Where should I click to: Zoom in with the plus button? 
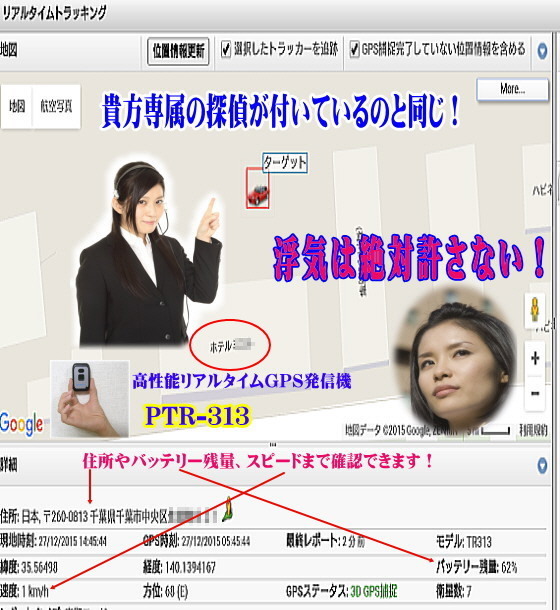point(535,358)
